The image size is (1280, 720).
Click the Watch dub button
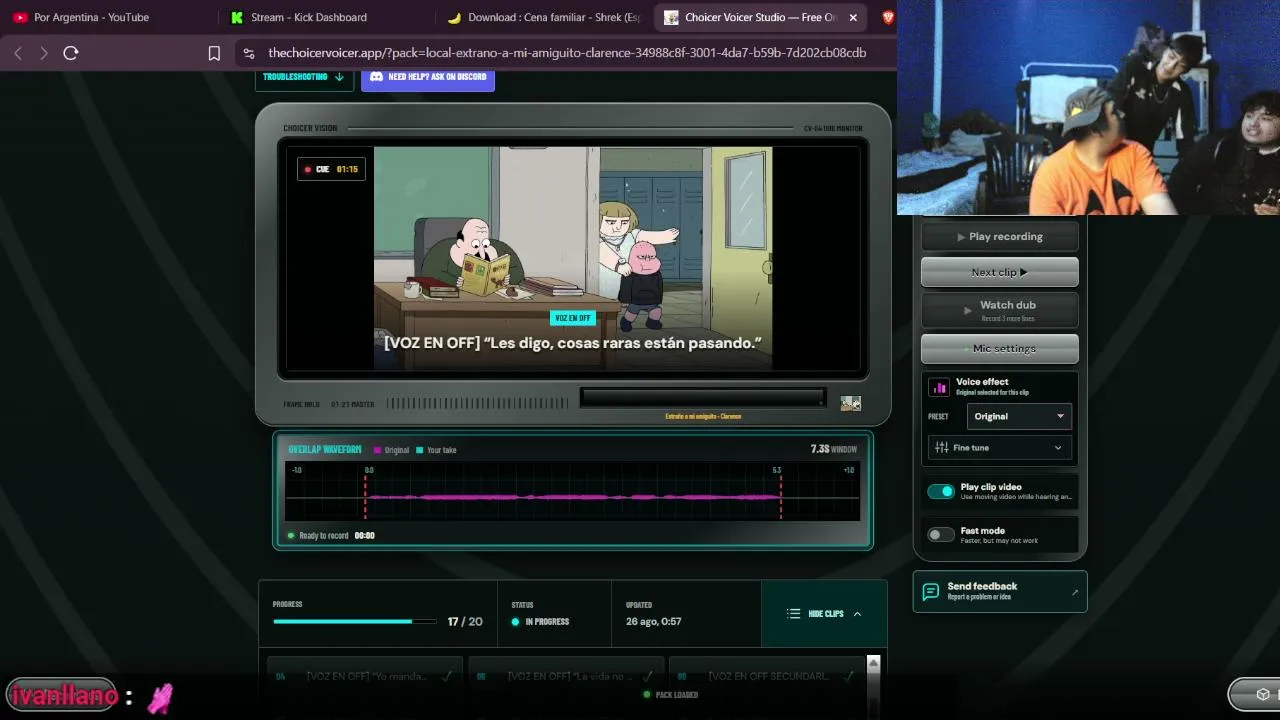[1000, 310]
